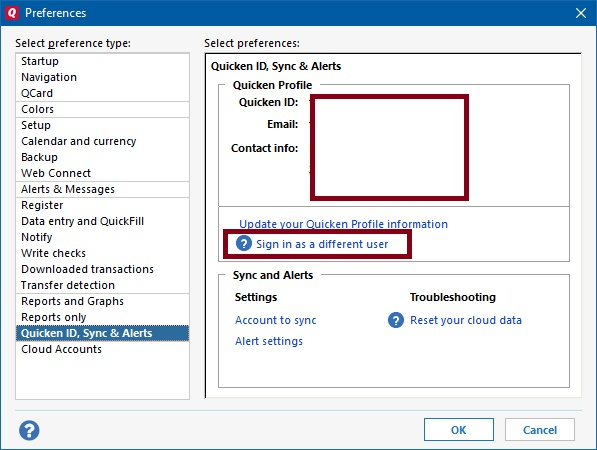Click Reset your cloud data link
This screenshot has height=450, width=597.
(x=466, y=320)
